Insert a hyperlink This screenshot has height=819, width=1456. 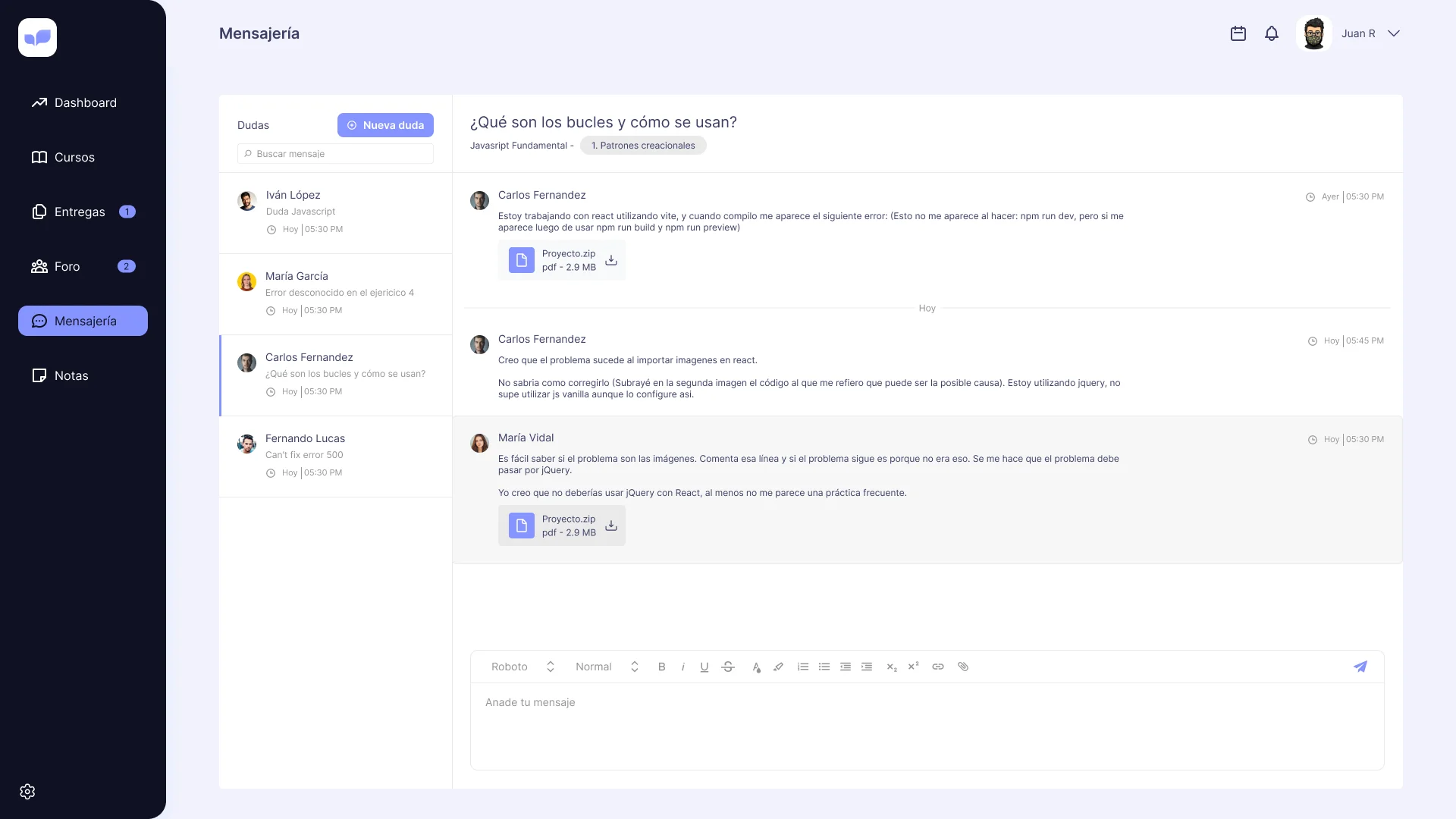point(938,667)
